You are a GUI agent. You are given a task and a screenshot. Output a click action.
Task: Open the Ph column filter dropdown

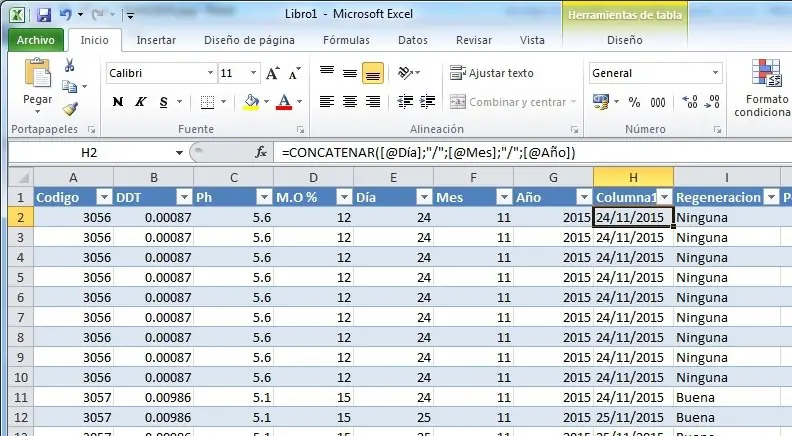coord(264,197)
